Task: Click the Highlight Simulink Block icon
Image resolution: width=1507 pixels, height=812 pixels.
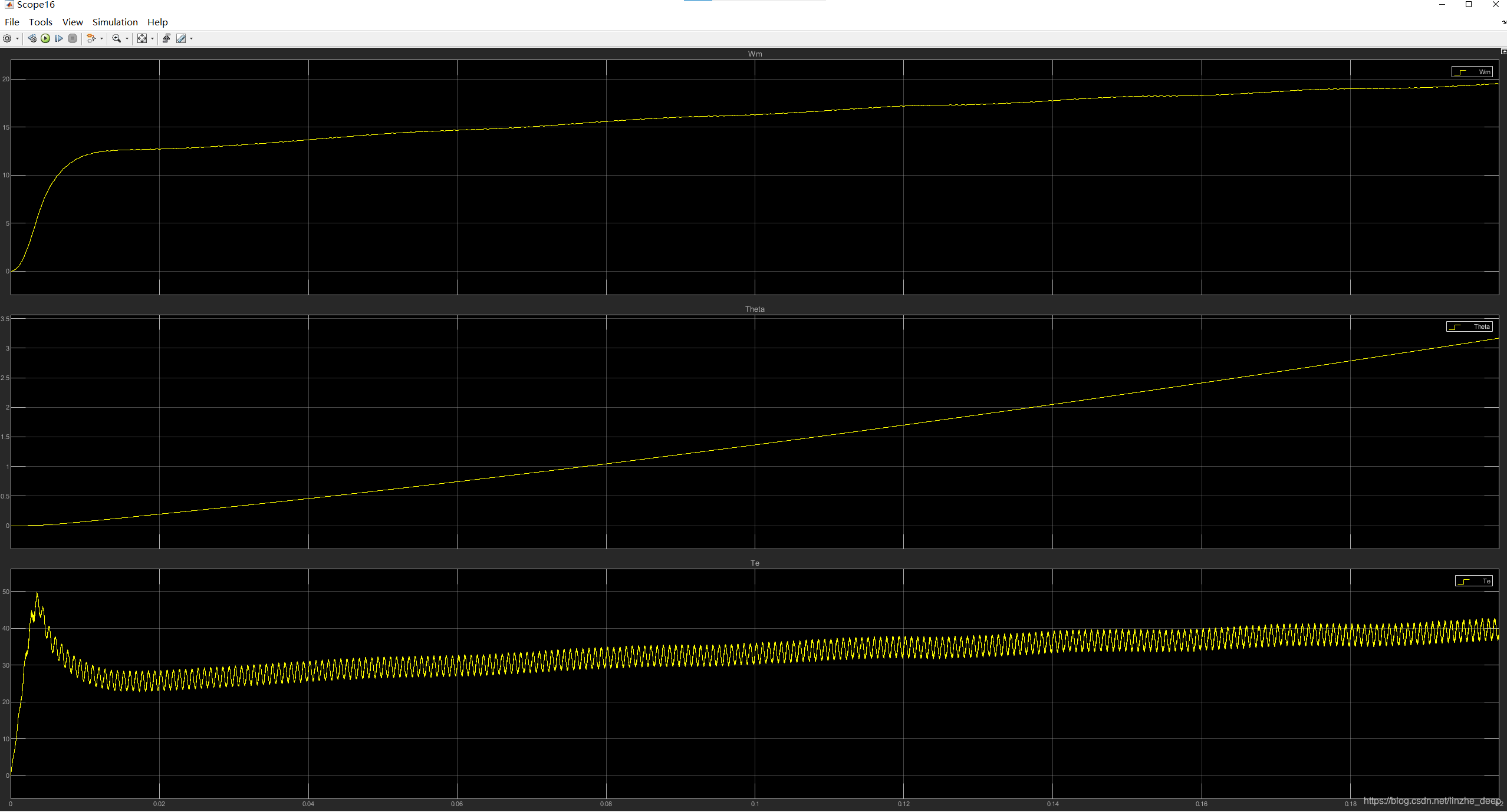Action: click(91, 38)
